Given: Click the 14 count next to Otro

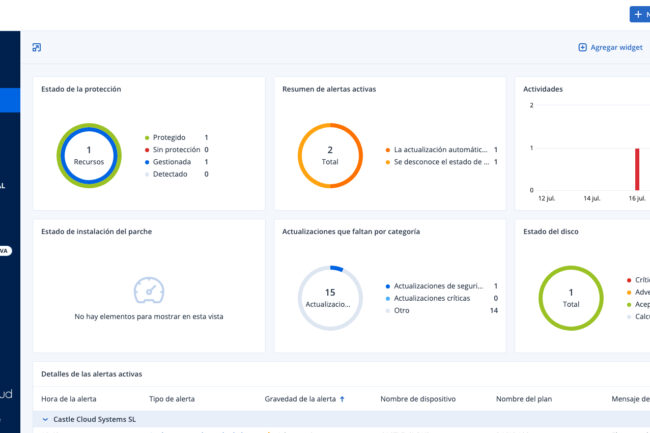Looking at the screenshot, I should [494, 310].
